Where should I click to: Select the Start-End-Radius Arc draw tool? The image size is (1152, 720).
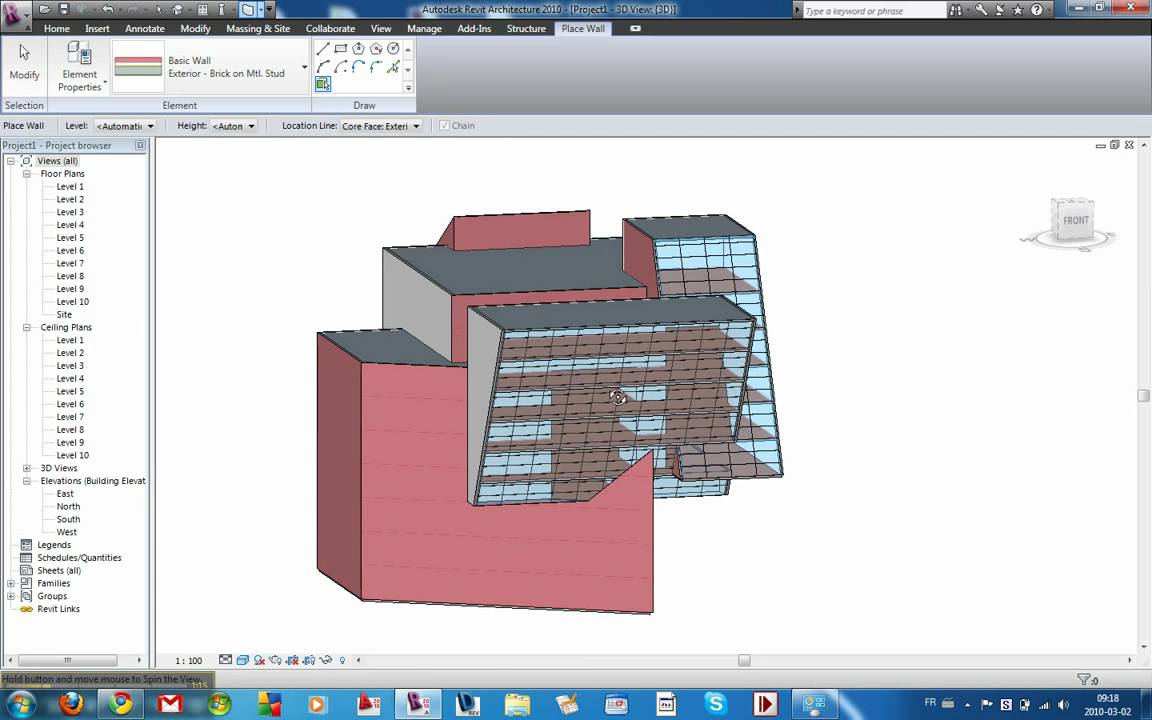tap(323, 67)
